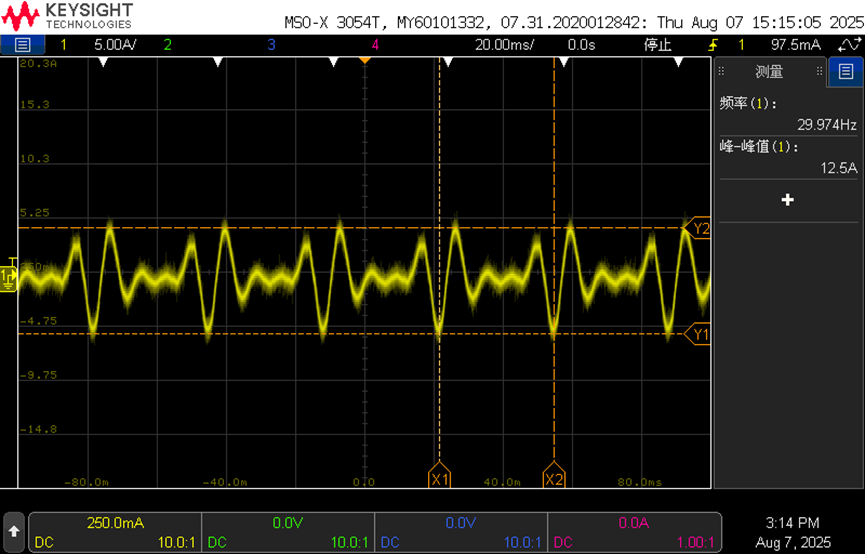This screenshot has width=865, height=554.
Task: Select the 测量 panel tab
Action: (x=769, y=71)
